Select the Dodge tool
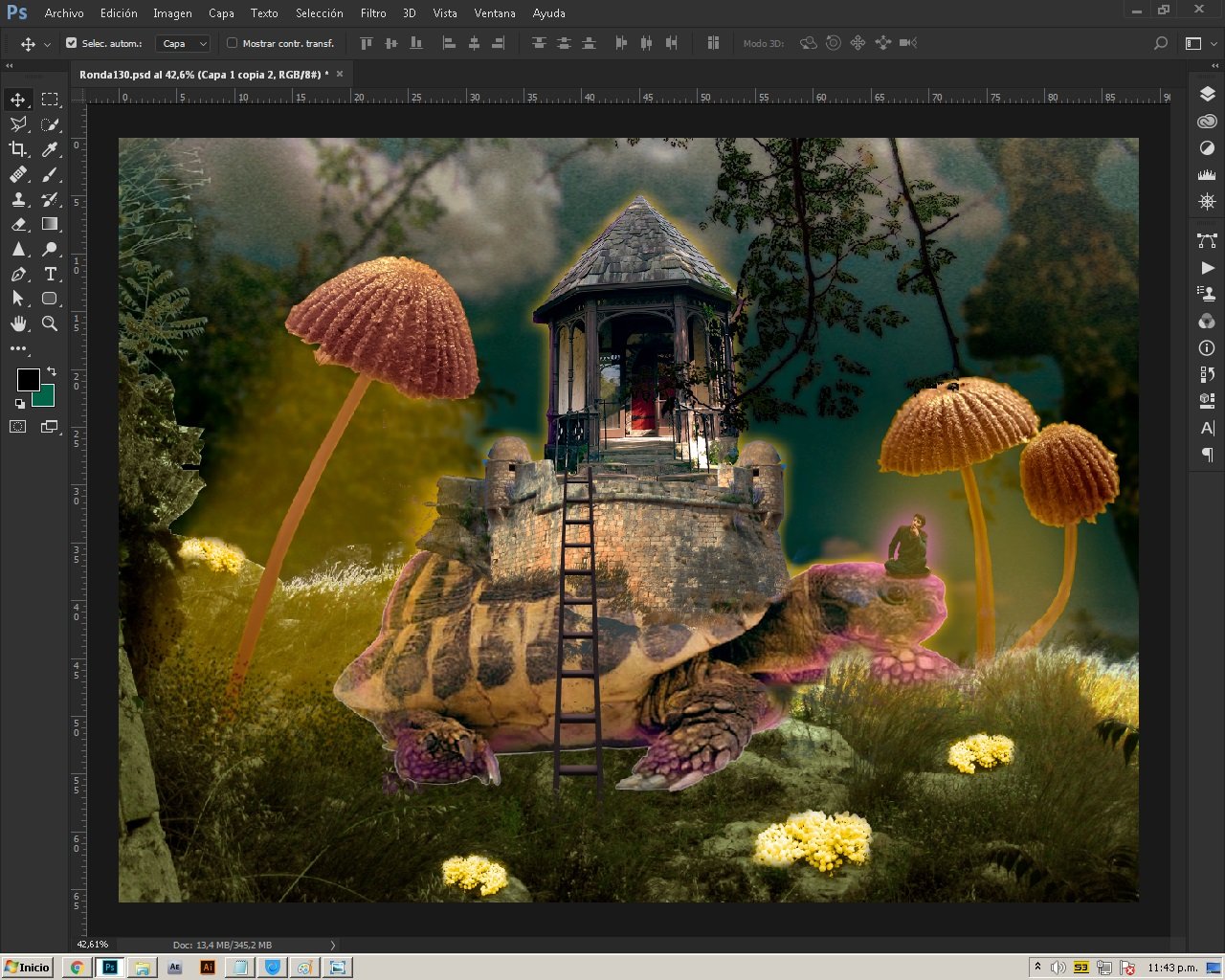This screenshot has height=980, width=1225. click(x=50, y=249)
